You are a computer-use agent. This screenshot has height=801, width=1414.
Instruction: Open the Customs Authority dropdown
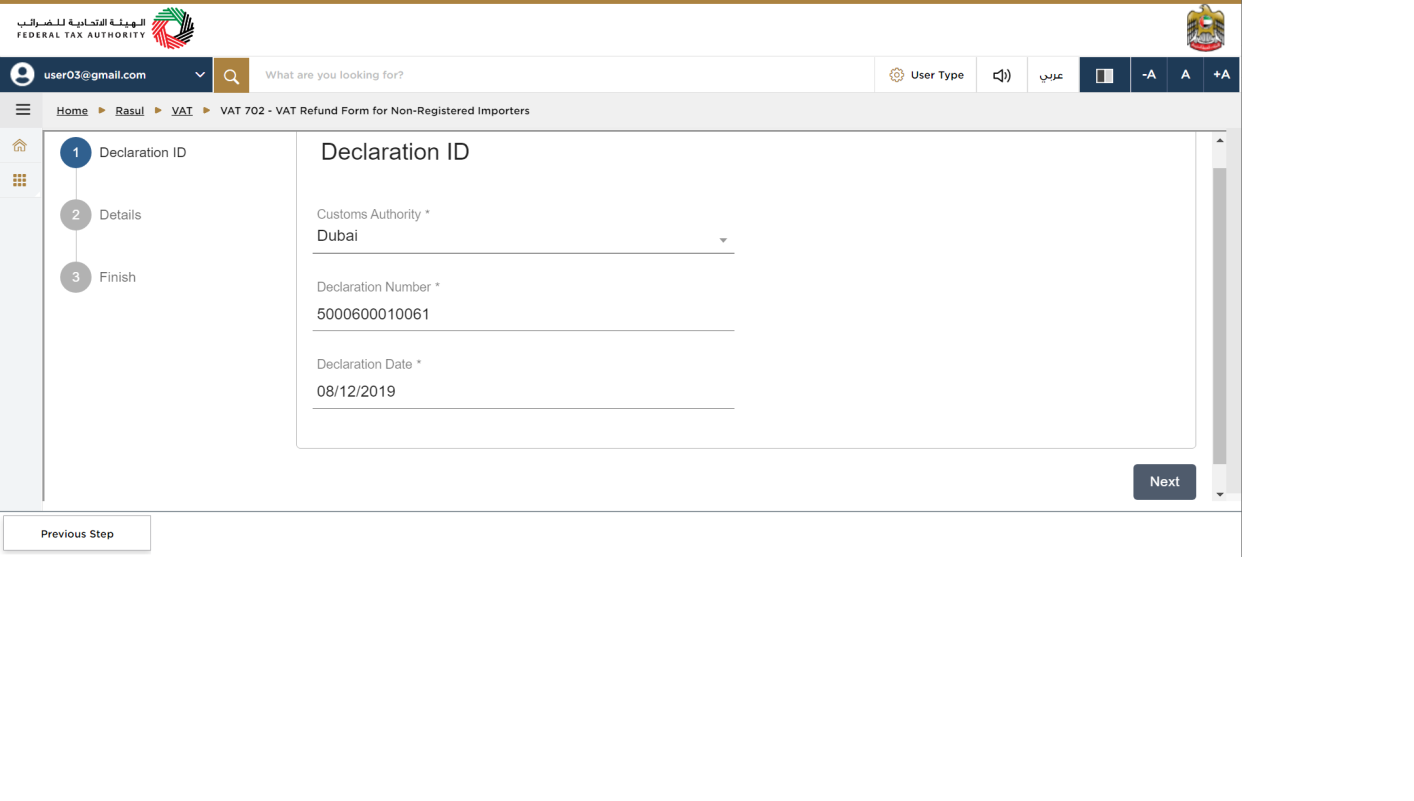[x=523, y=237]
